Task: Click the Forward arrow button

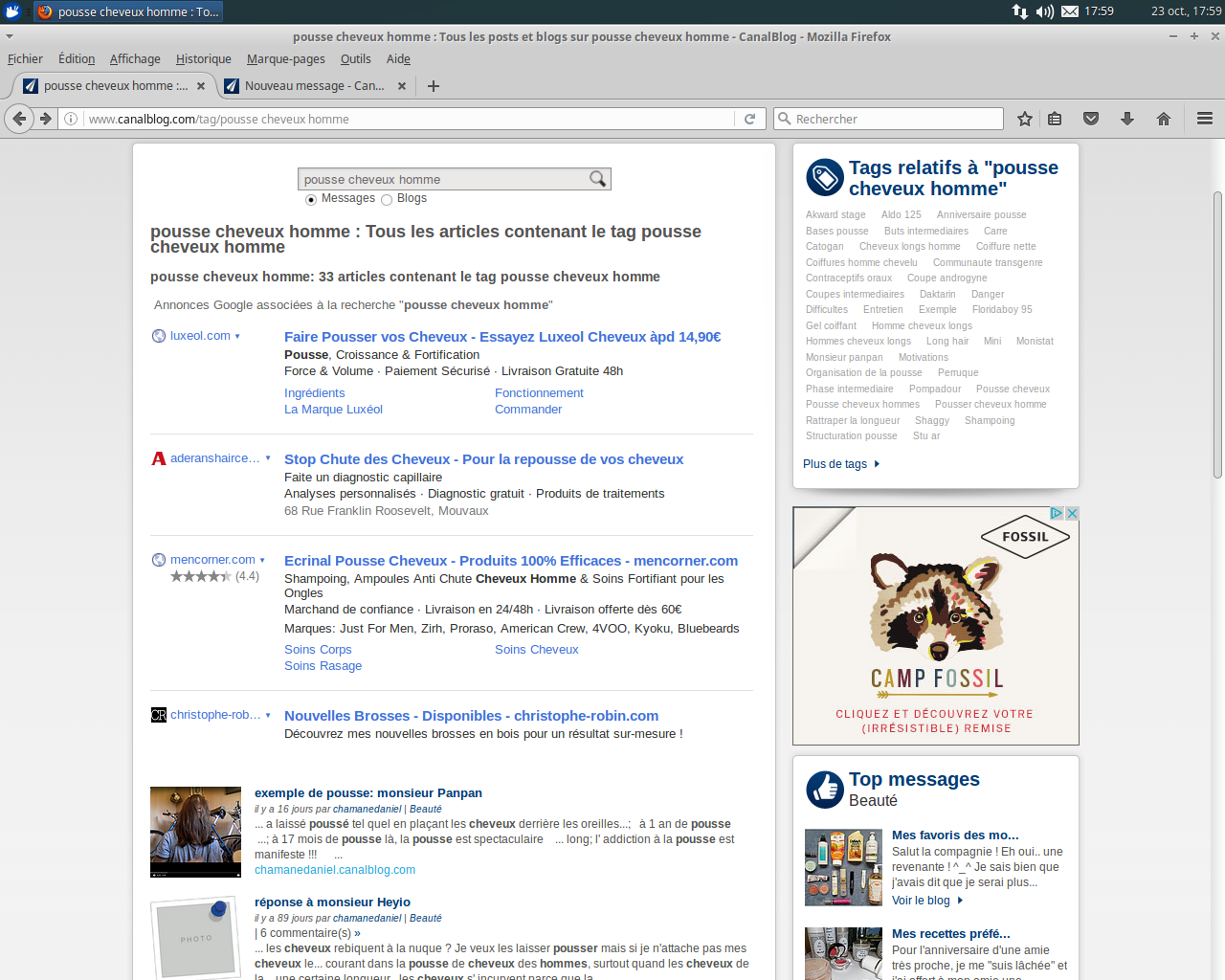Action: tap(45, 119)
